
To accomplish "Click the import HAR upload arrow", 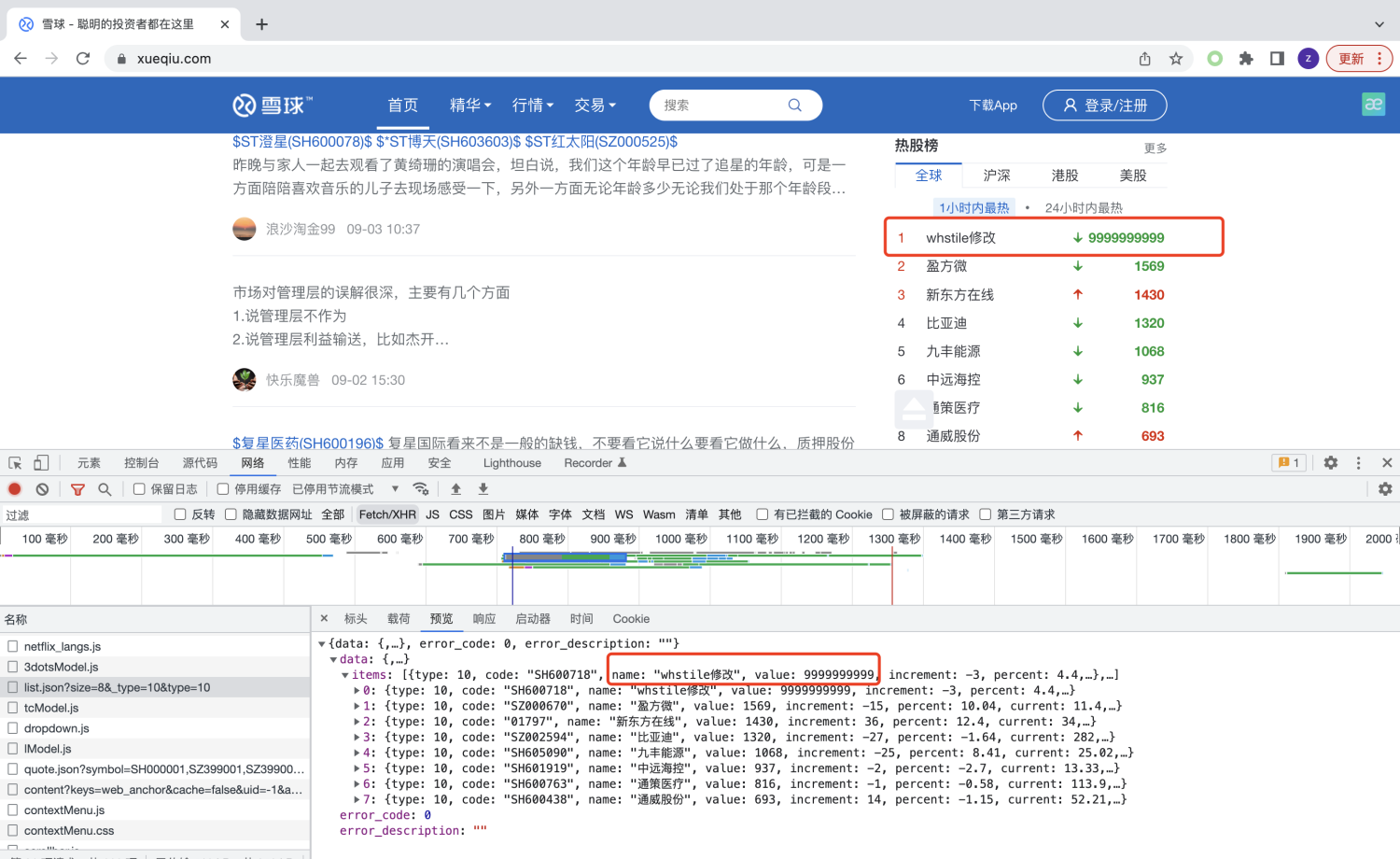I will coord(455,489).
